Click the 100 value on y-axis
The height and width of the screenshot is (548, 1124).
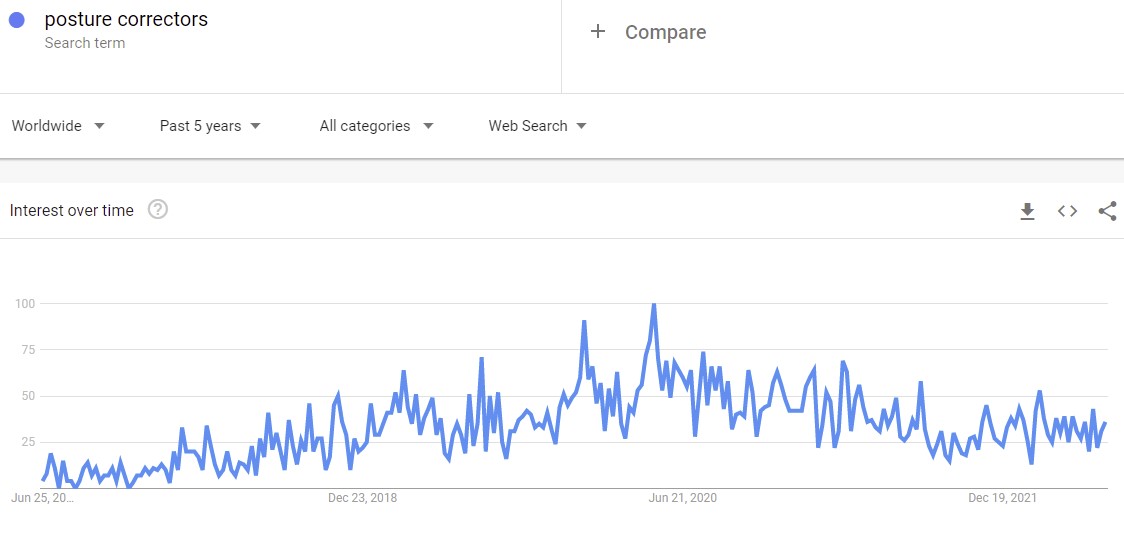(23, 303)
